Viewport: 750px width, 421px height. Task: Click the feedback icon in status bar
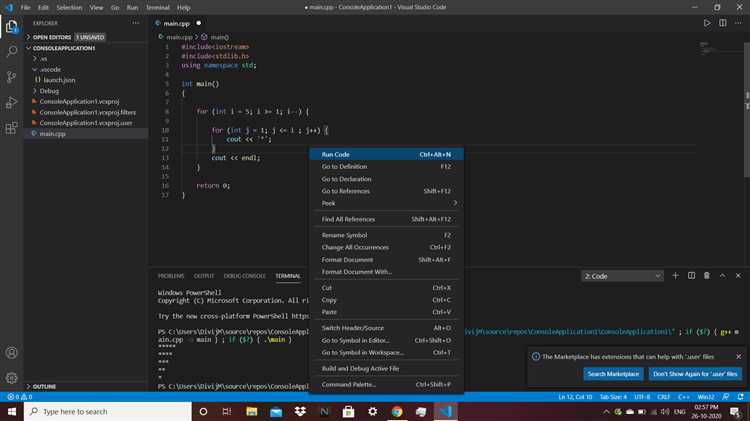[726, 397]
